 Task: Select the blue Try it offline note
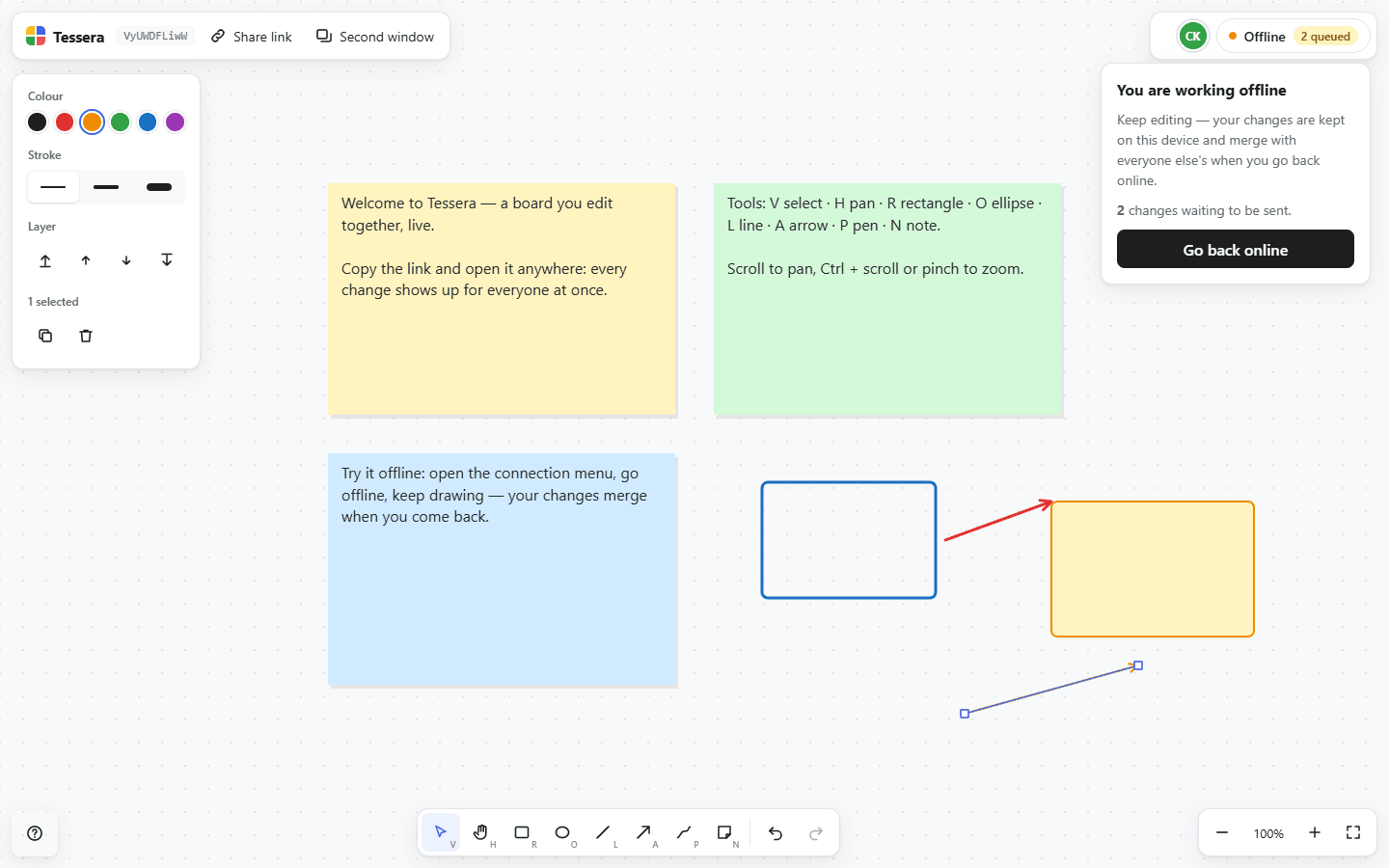tap(502, 569)
